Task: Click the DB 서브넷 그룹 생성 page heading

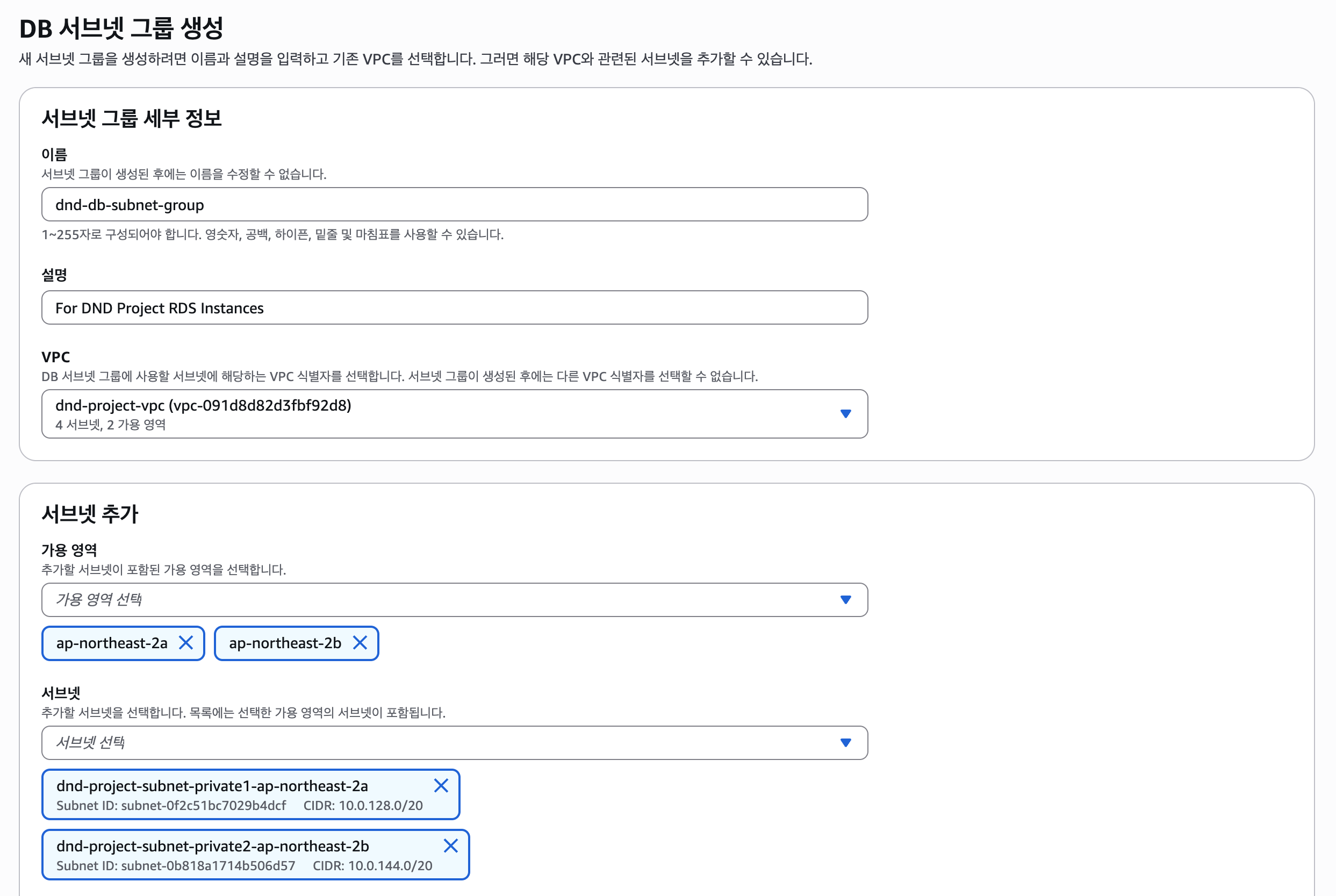Action: pyautogui.click(x=121, y=28)
